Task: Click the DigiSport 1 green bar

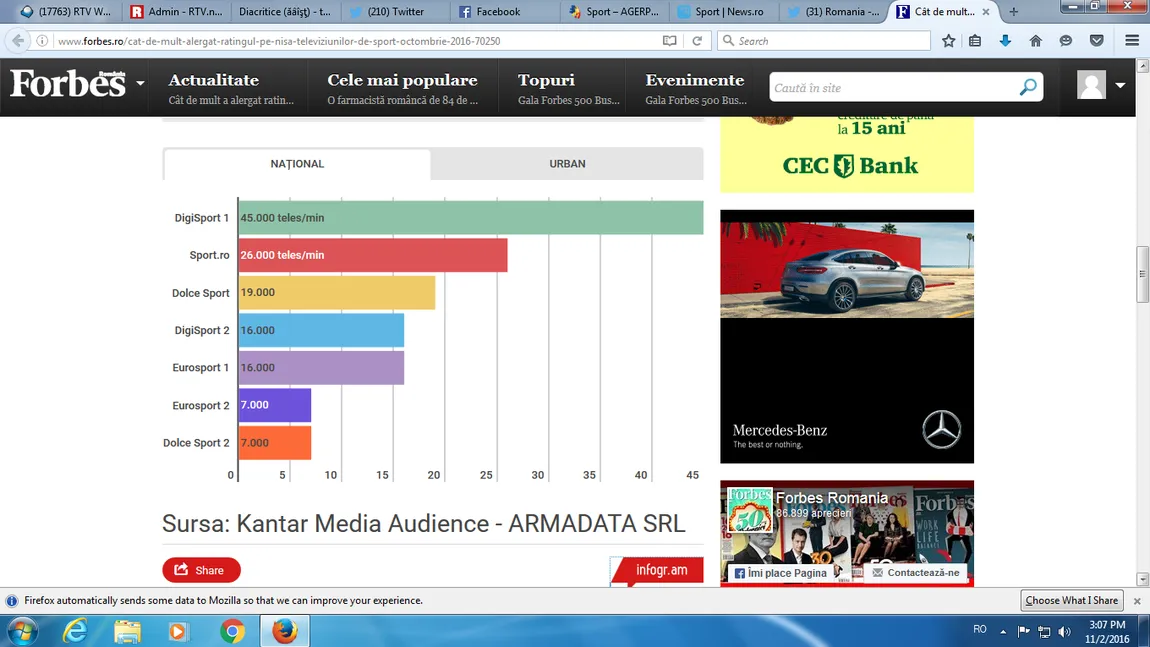Action: pos(471,218)
